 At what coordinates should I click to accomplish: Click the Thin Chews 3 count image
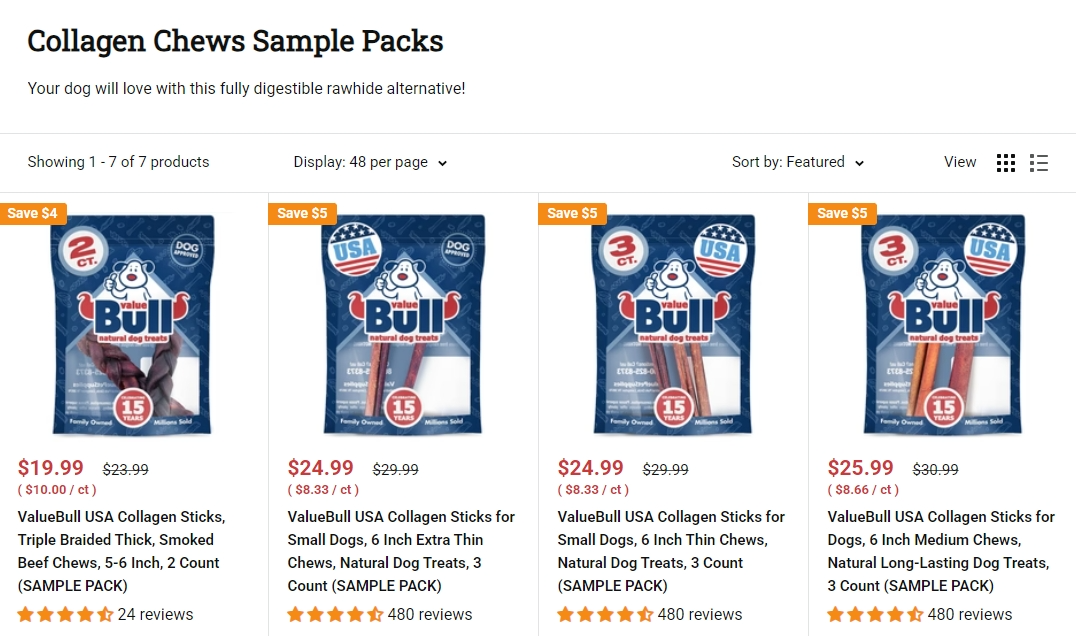[x=674, y=325]
